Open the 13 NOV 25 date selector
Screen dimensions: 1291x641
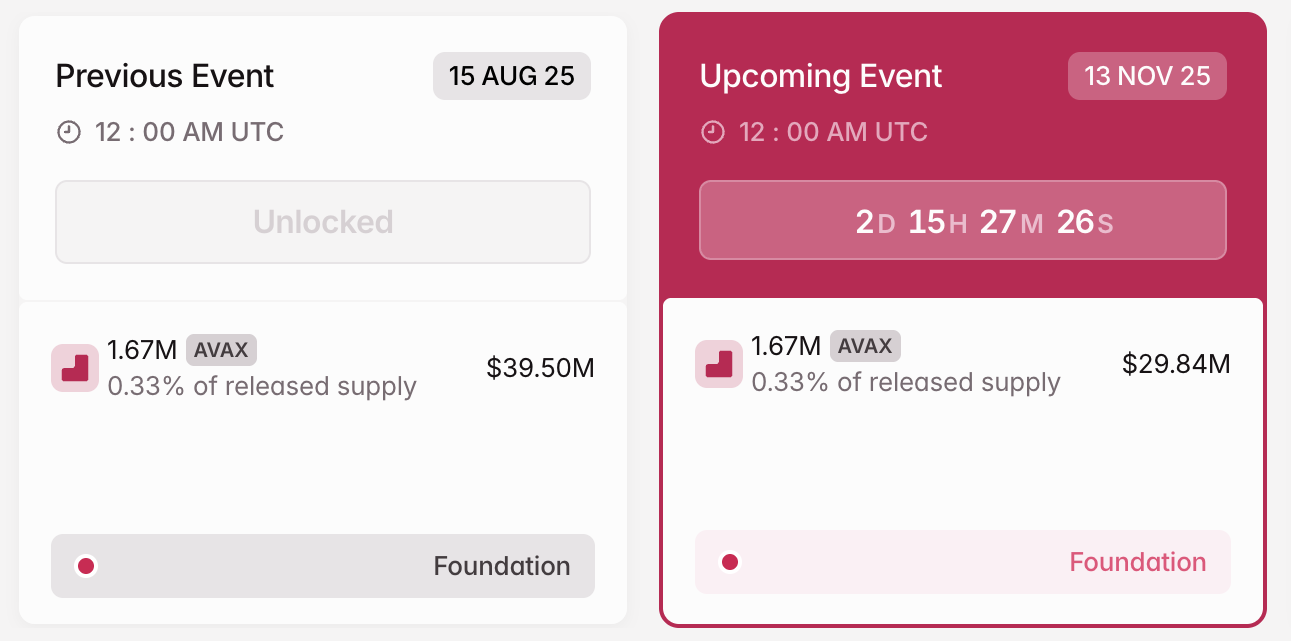pos(1147,75)
